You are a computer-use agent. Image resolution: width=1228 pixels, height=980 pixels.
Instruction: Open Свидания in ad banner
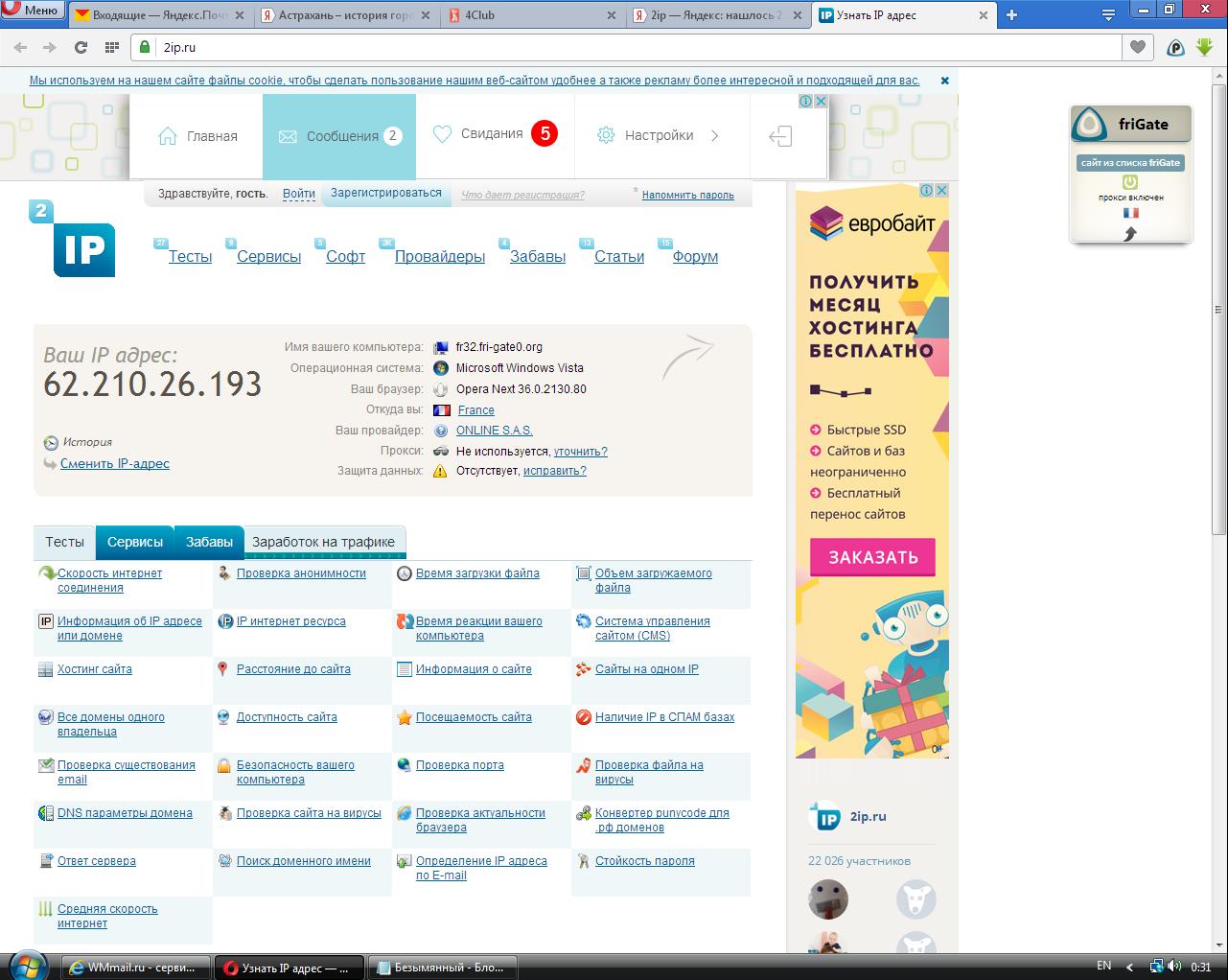495,134
